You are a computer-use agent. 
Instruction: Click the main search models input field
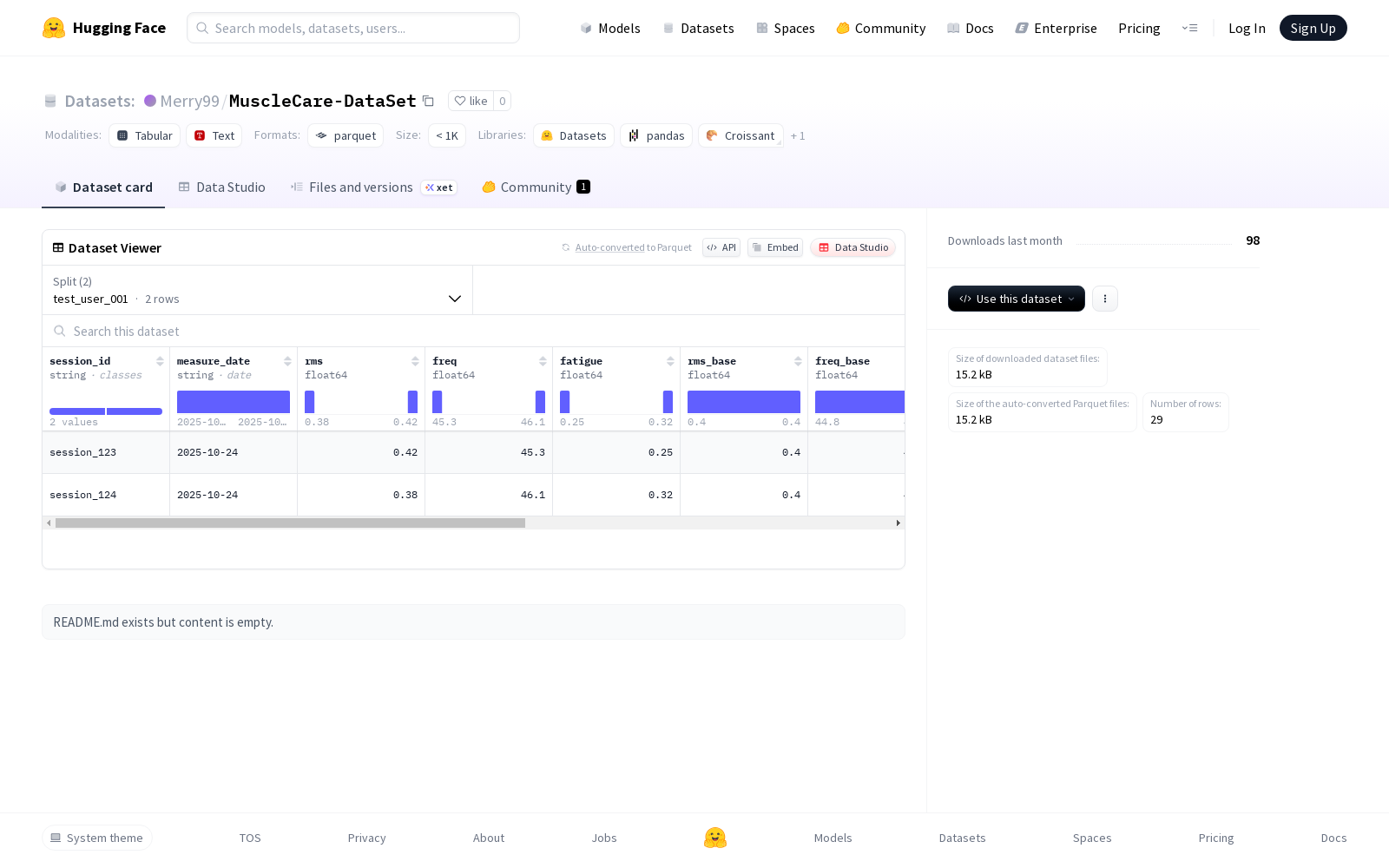point(353,28)
